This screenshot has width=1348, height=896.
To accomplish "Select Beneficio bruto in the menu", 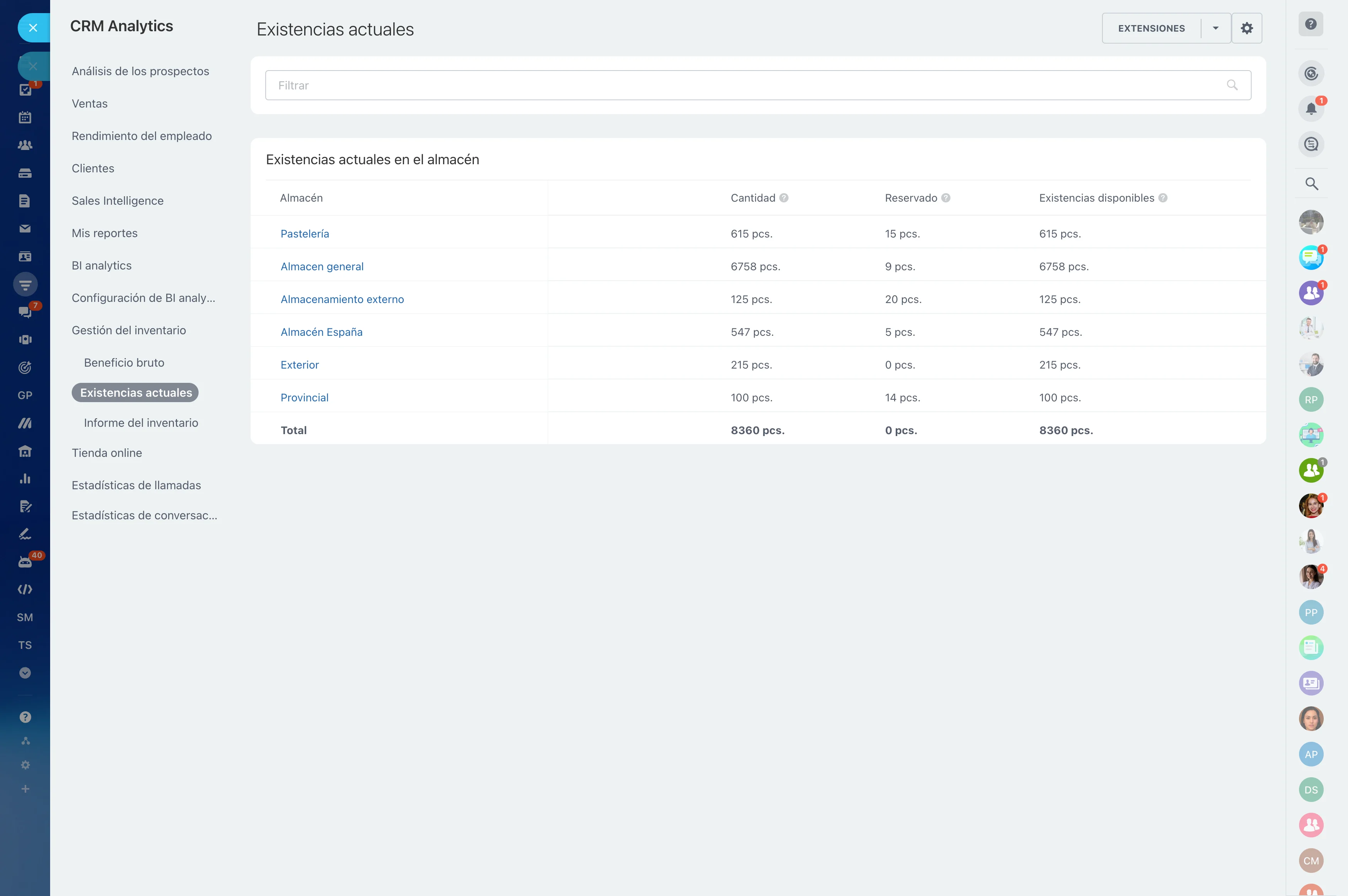I will [124, 363].
